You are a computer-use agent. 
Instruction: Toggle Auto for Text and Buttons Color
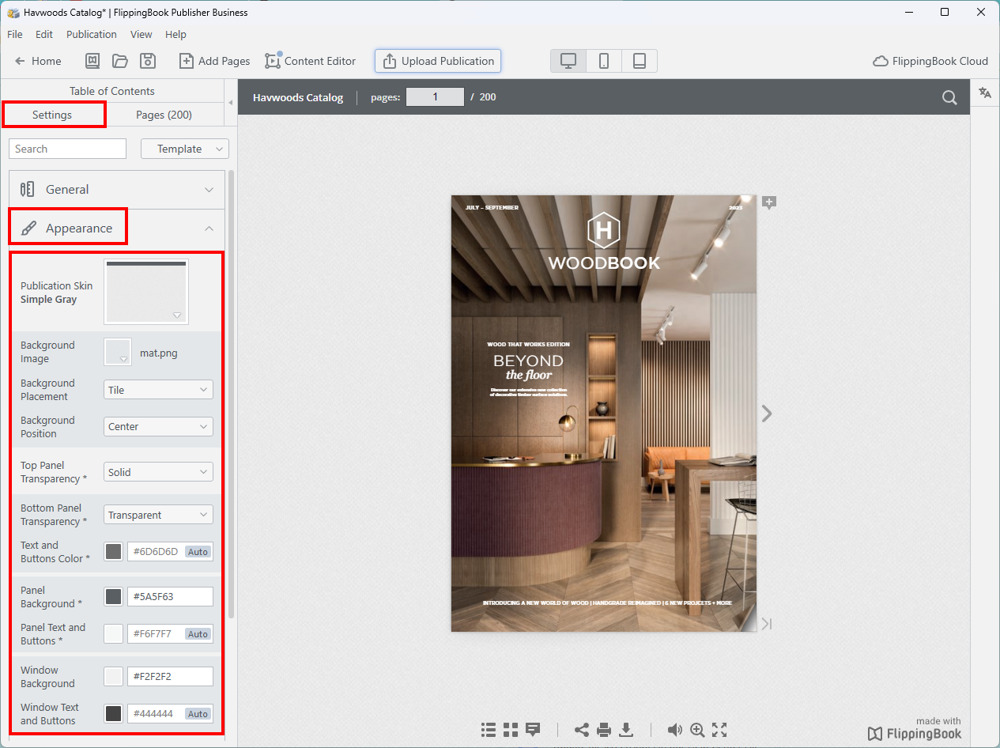coord(198,552)
